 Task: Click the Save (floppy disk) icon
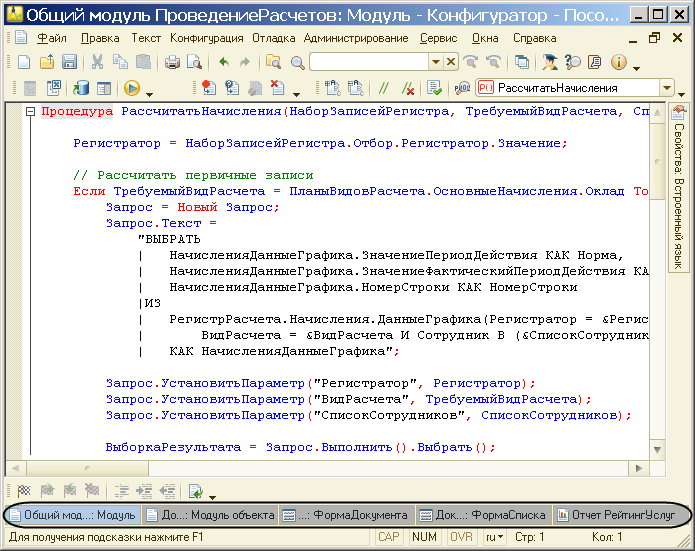[x=70, y=62]
